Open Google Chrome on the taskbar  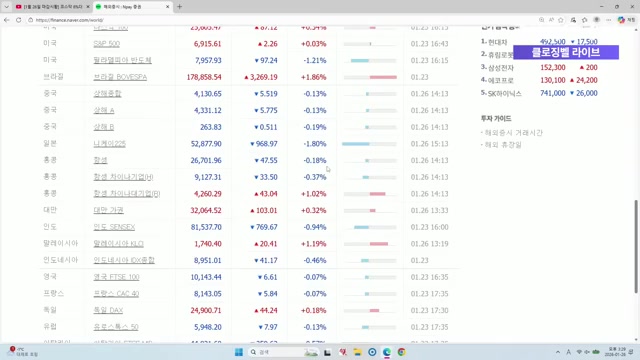coord(402,352)
